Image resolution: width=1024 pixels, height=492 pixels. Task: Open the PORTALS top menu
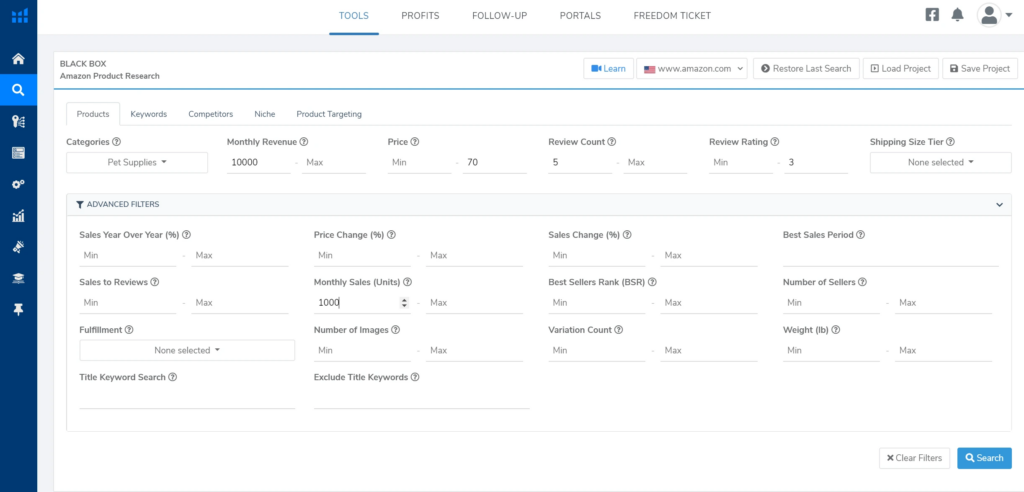[x=580, y=16]
